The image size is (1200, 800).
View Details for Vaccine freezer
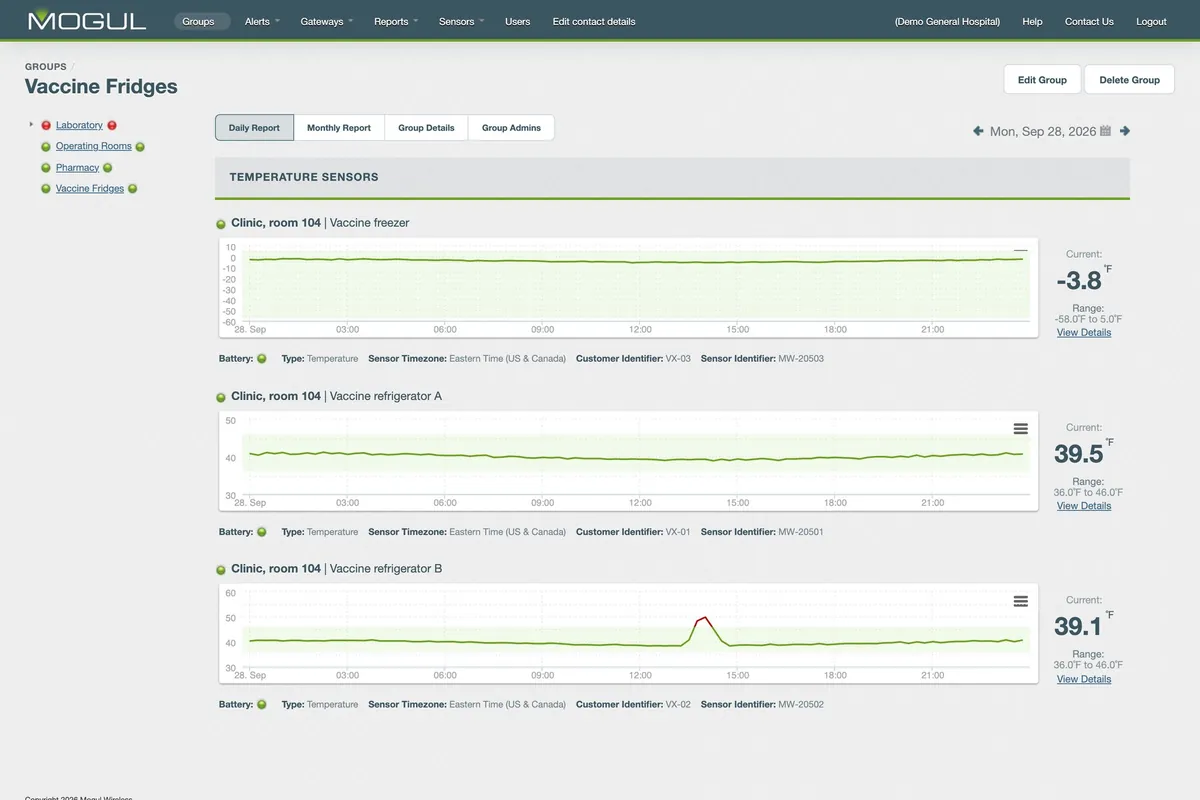point(1084,332)
